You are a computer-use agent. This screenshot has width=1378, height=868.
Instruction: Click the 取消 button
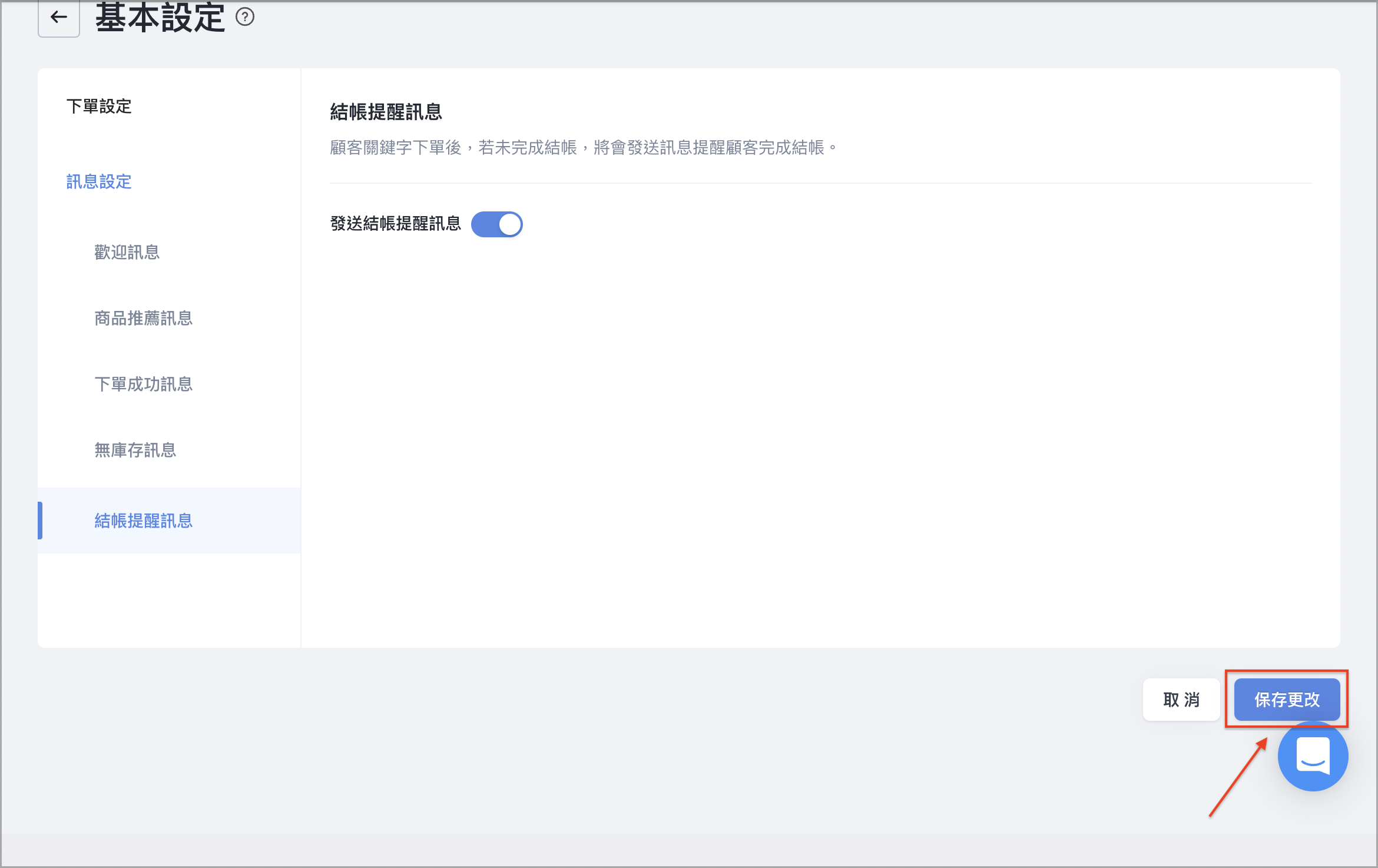point(1181,700)
